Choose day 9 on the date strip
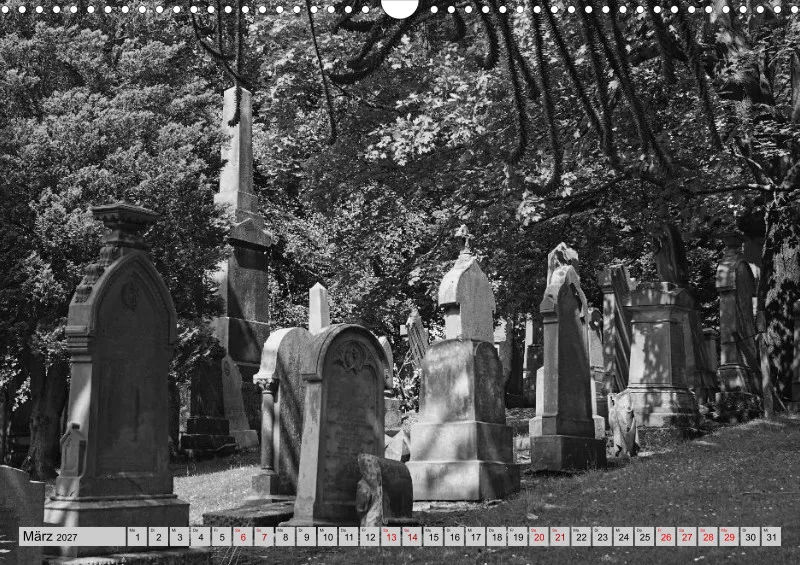 pyautogui.click(x=306, y=537)
